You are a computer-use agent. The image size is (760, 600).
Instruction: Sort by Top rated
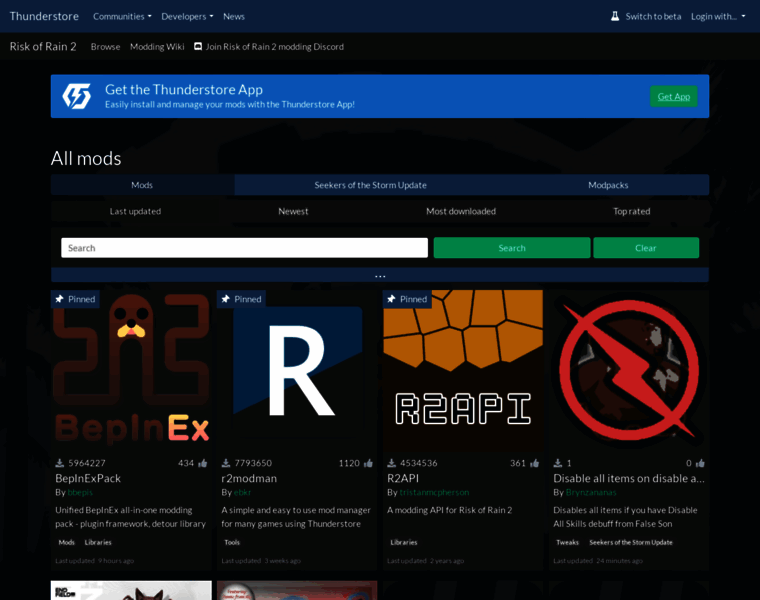[x=632, y=211]
